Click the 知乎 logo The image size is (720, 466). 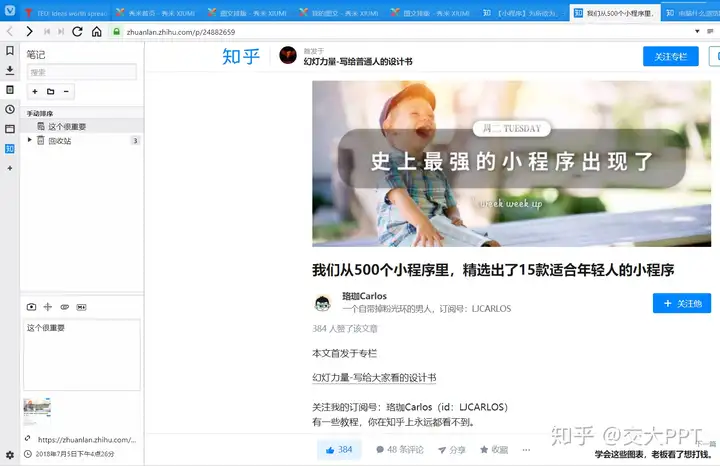point(241,56)
